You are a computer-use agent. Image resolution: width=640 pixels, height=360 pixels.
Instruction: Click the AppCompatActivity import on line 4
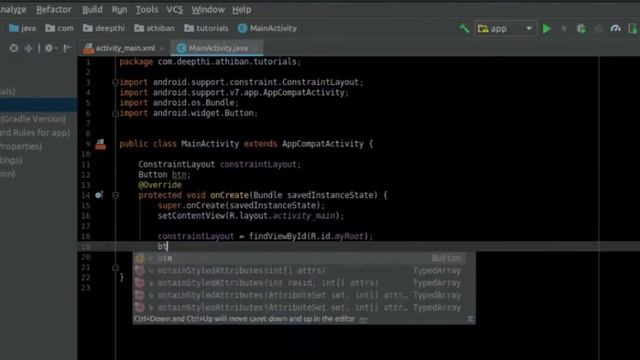click(x=234, y=93)
